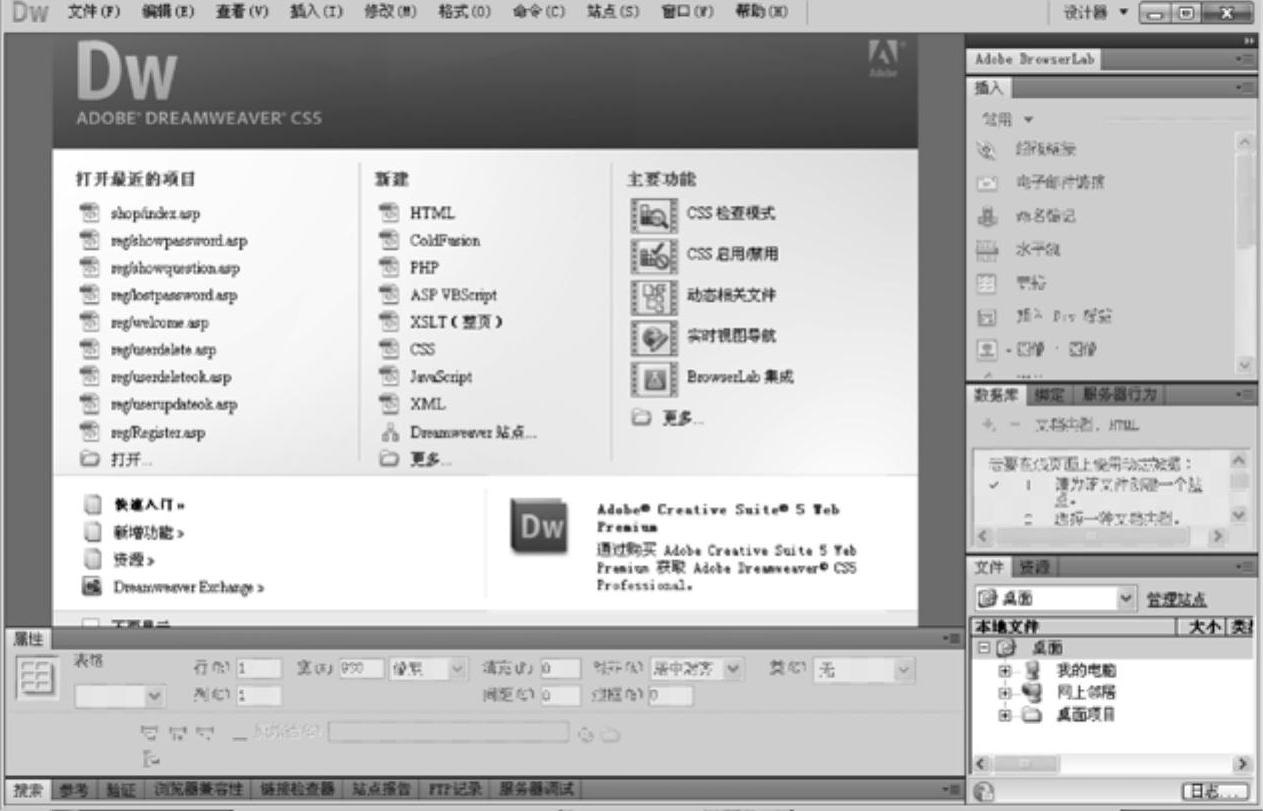The image size is (1263, 811).
Task: Click the rows input field in Properties
Action: pos(258,669)
